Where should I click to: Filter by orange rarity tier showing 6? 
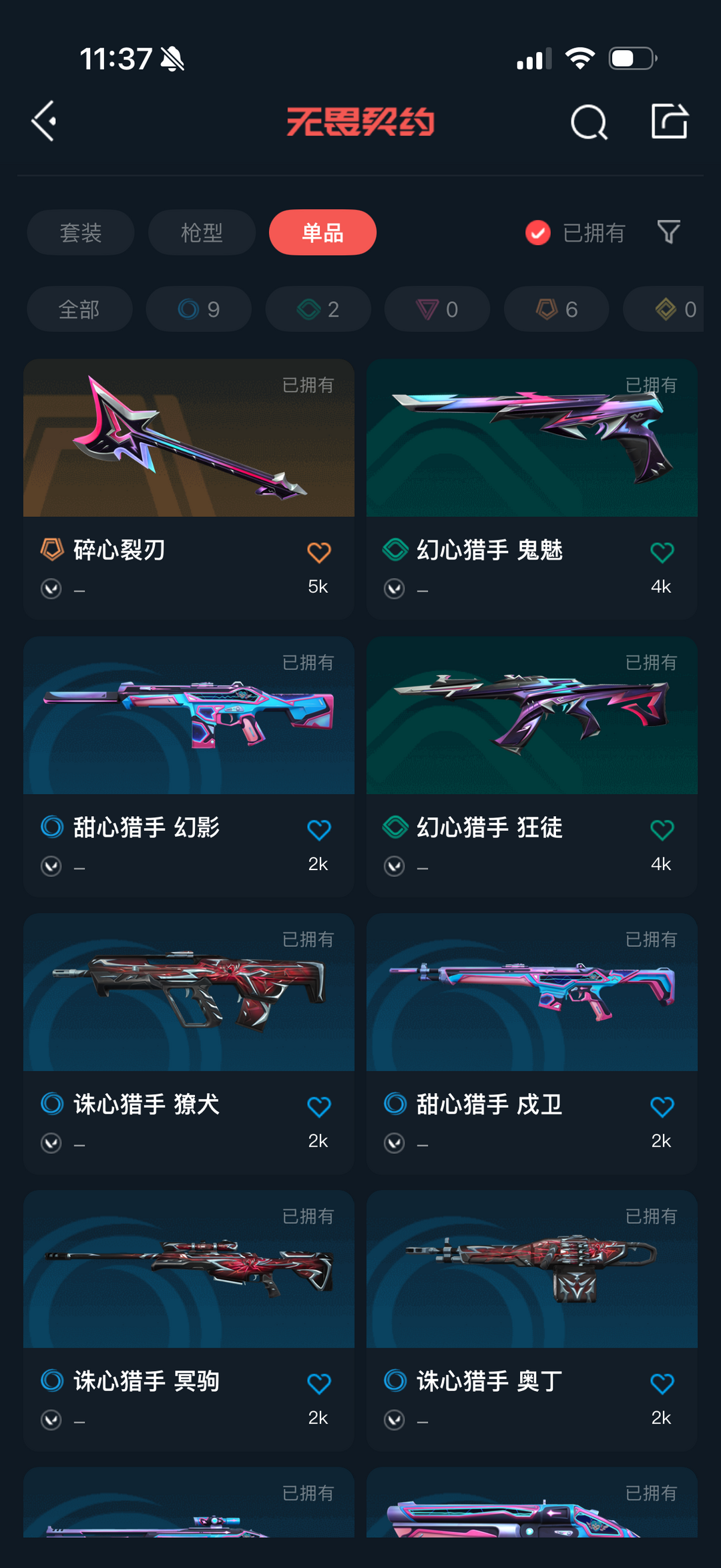pyautogui.click(x=557, y=309)
